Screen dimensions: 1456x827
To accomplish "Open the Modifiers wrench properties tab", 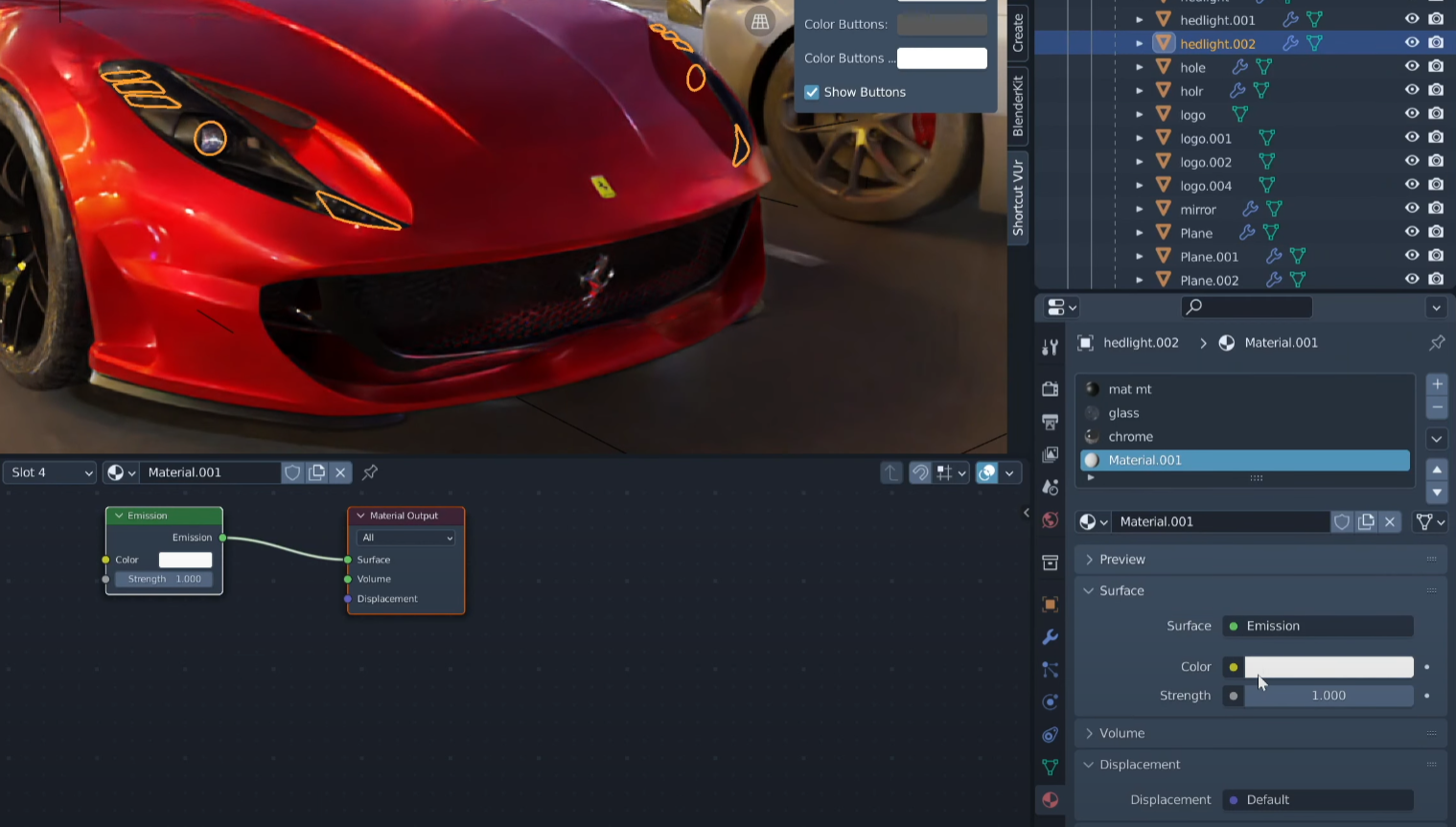I will (1050, 637).
